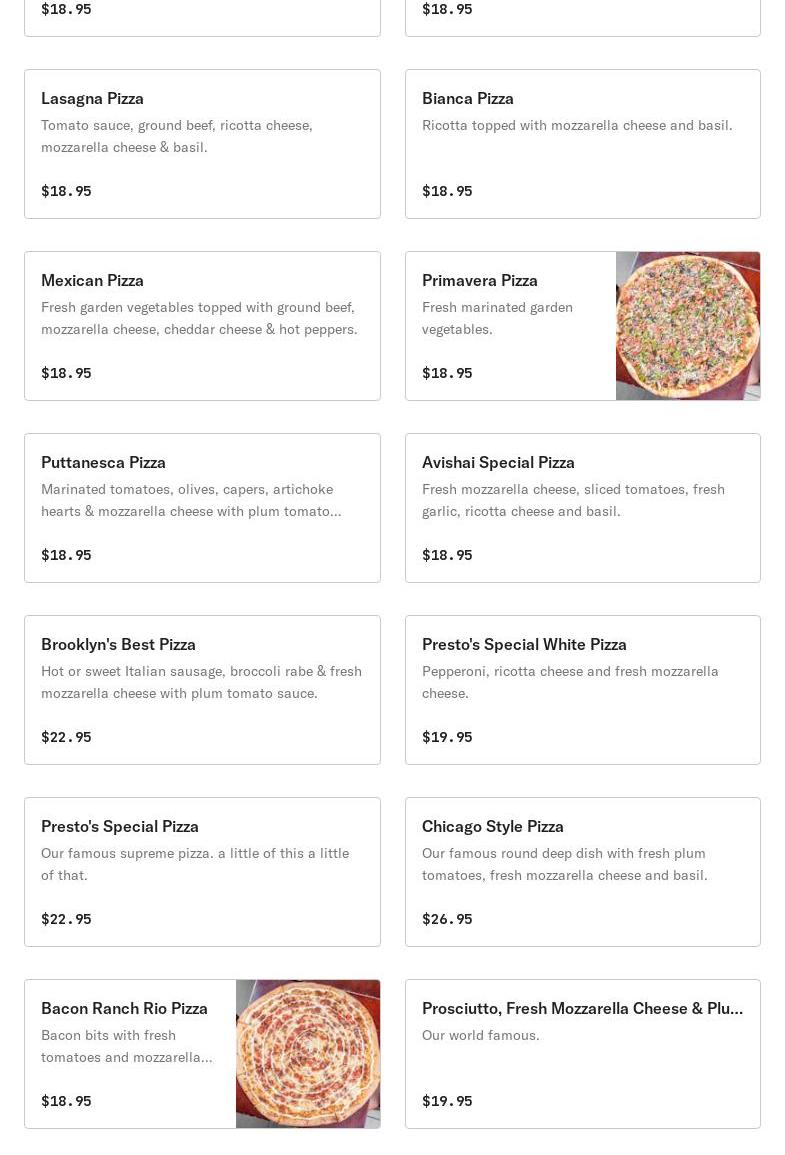
Task: Choose Mexican Pizza from the menu
Action: tap(203, 326)
